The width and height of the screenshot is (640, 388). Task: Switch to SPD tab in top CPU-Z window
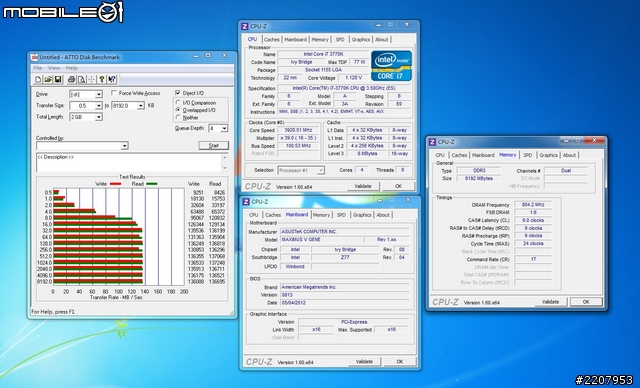pyautogui.click(x=340, y=40)
